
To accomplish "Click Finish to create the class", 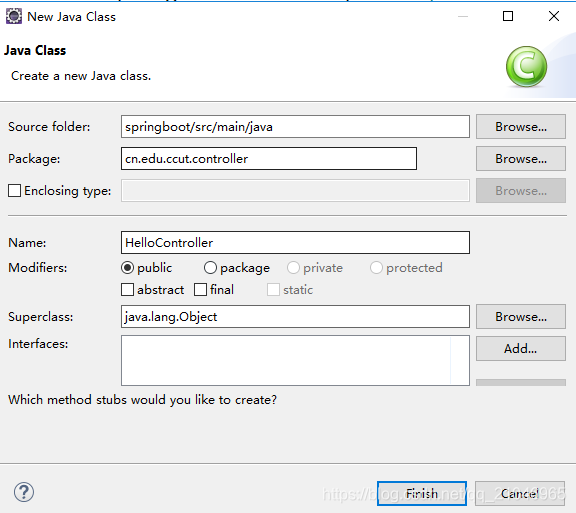I will point(422,493).
